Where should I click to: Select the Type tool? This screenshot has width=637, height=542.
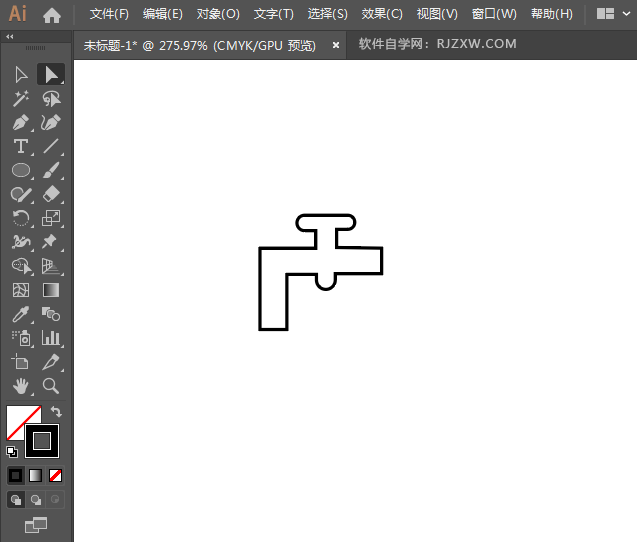(x=21, y=147)
